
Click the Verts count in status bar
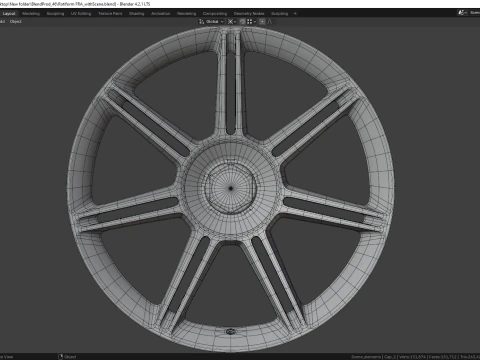click(x=413, y=357)
